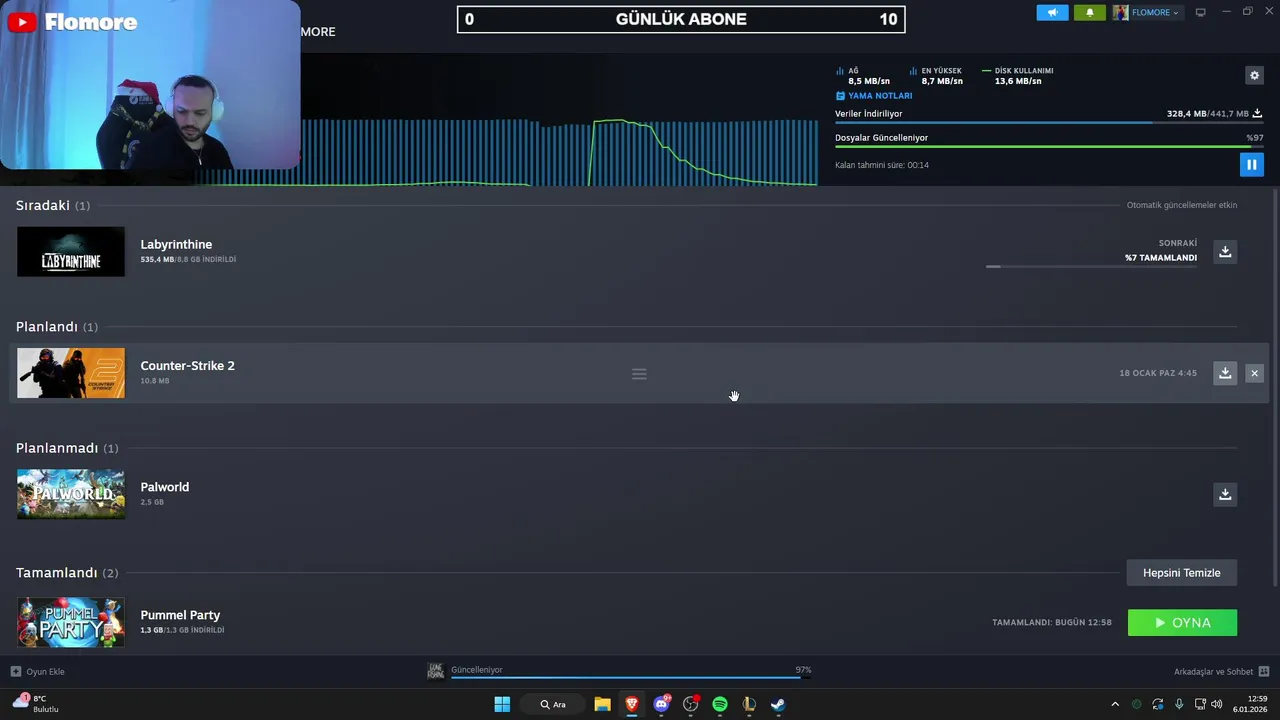Click Otomatik güncellemeler etkin text

1182,205
